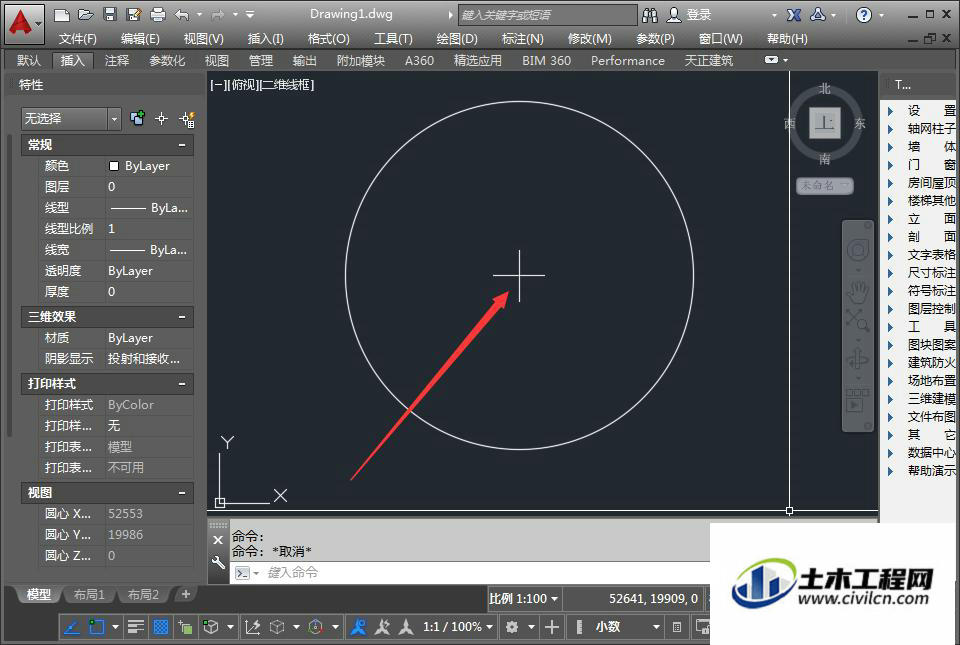Toggle dynamic UCS in the status bar
Image resolution: width=960 pixels, height=645 pixels.
[252, 627]
